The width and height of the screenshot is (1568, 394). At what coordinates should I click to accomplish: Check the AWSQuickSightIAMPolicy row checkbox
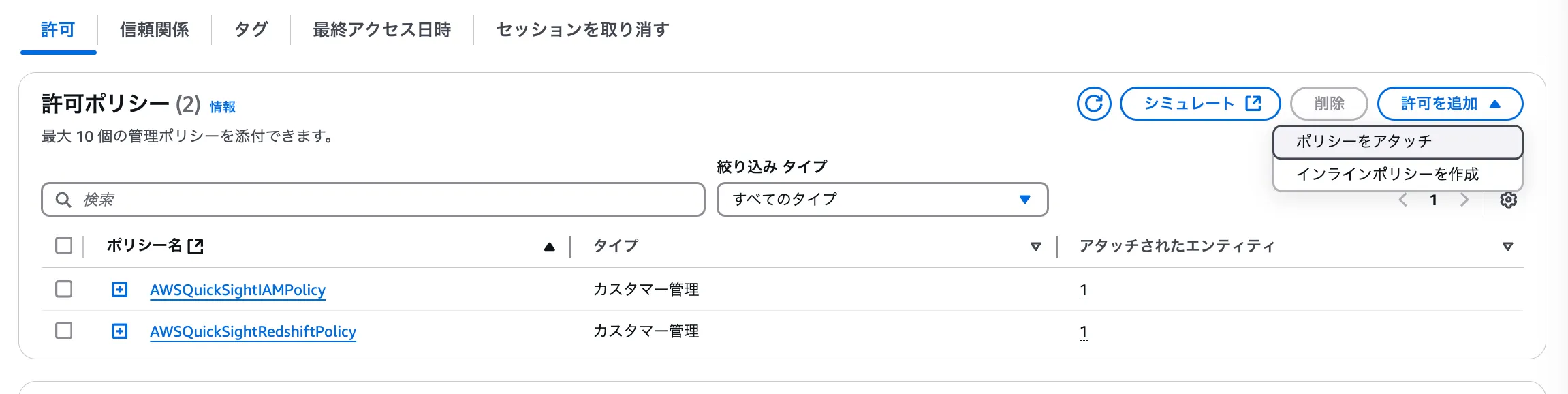tap(64, 289)
